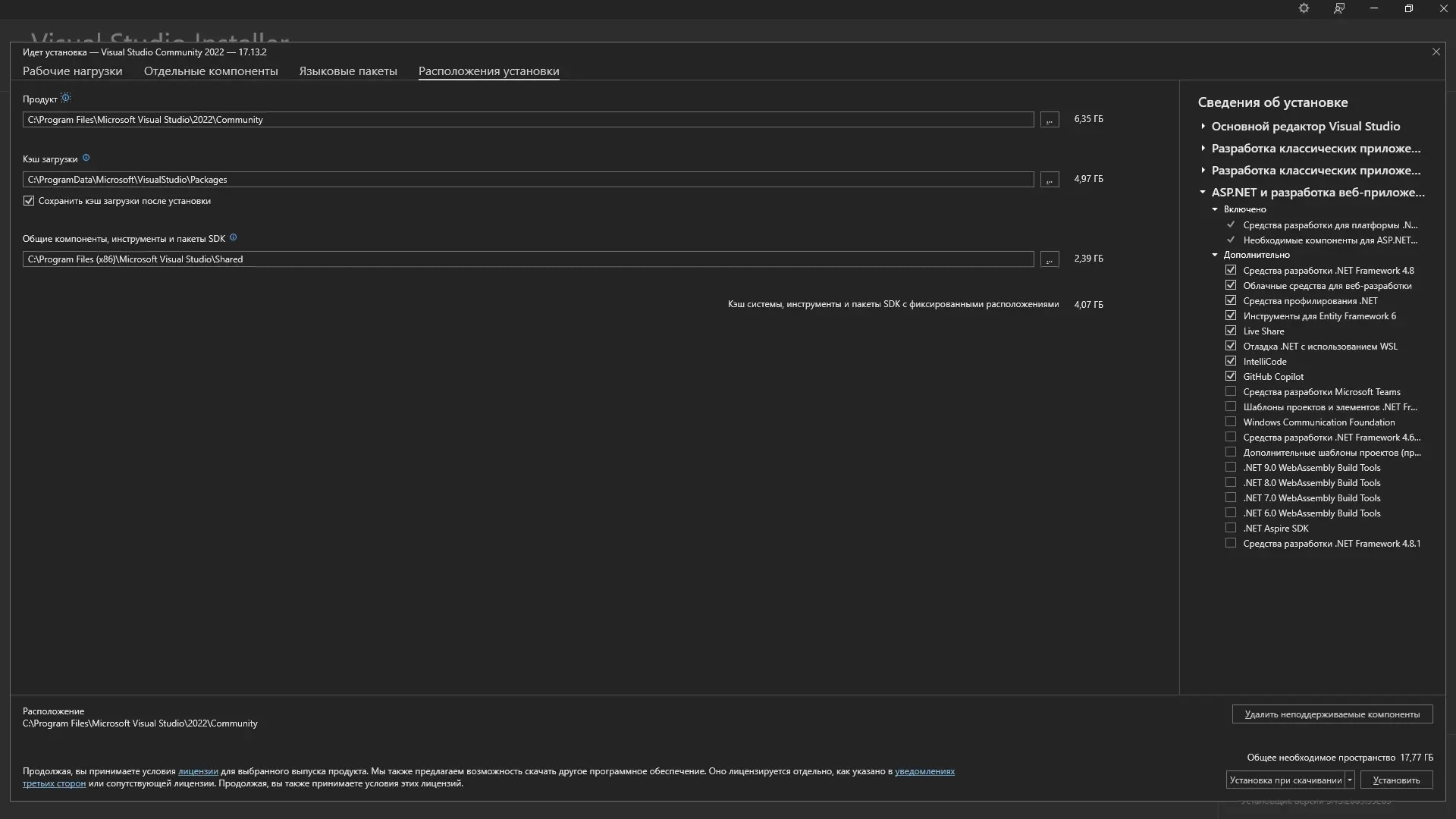Uncheck Средства профилирования .NET
Screen dimensions: 1456x819
[x=1231, y=300]
